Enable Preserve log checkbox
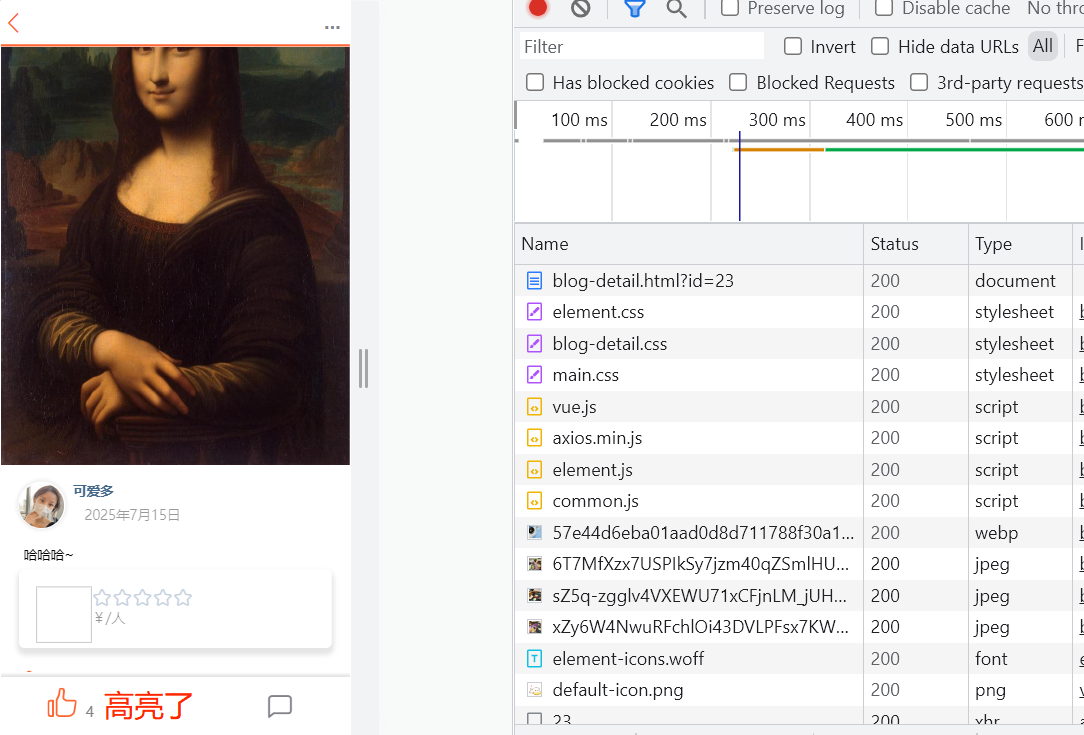The image size is (1084, 735). tap(730, 8)
